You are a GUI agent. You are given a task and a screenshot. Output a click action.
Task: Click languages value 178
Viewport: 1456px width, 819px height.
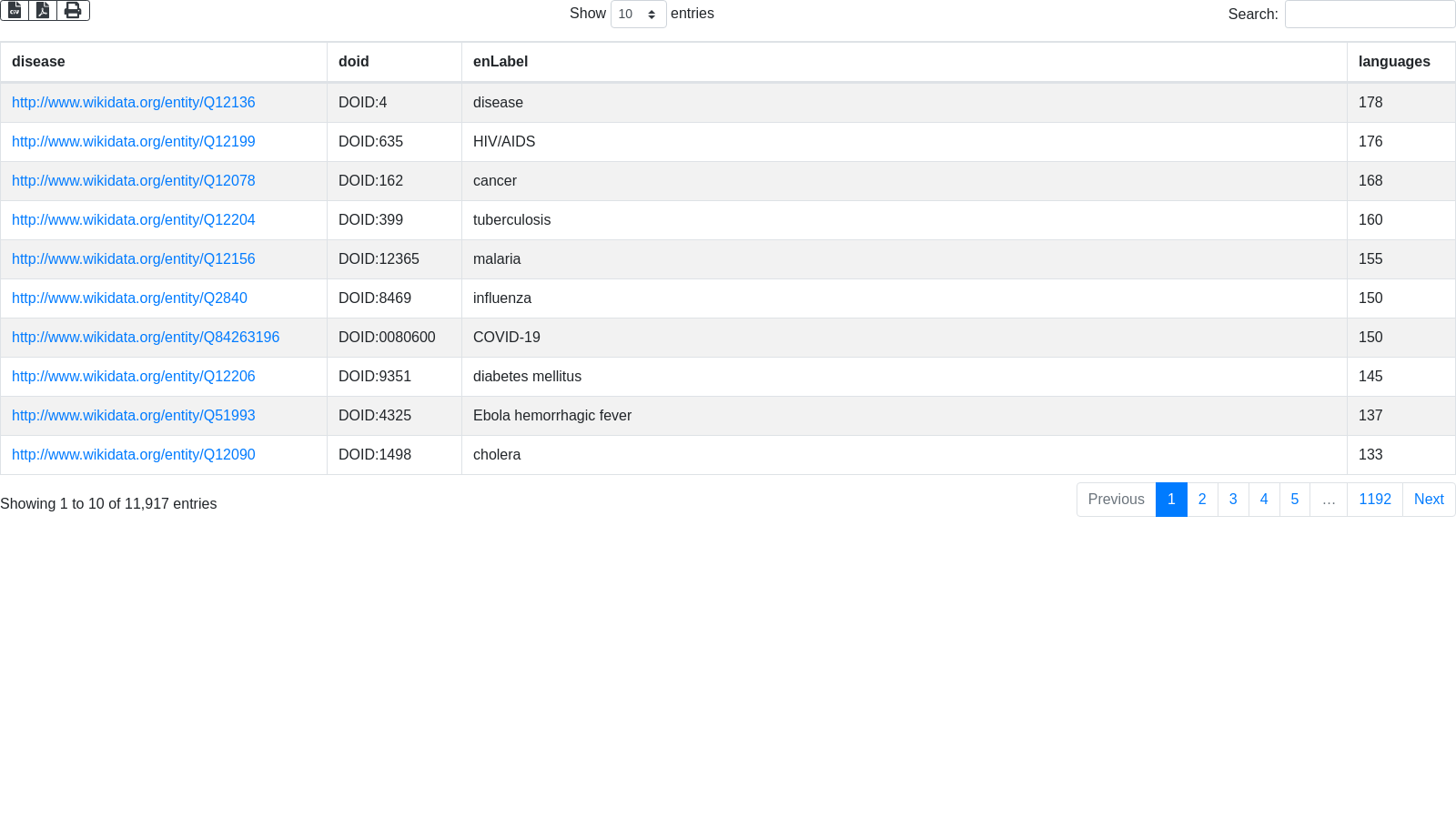point(1401,103)
